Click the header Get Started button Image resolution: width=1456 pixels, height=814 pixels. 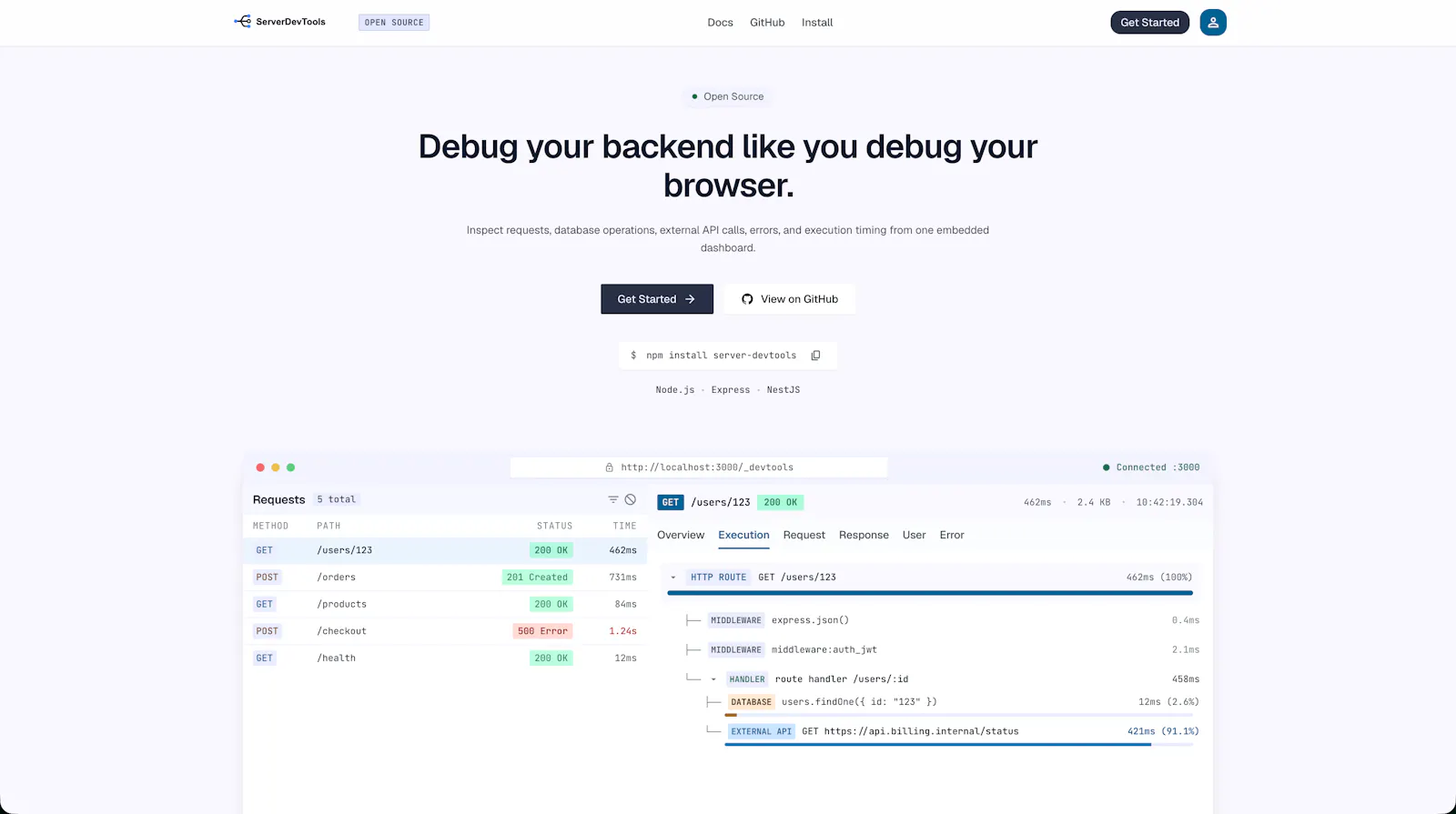tap(1149, 23)
